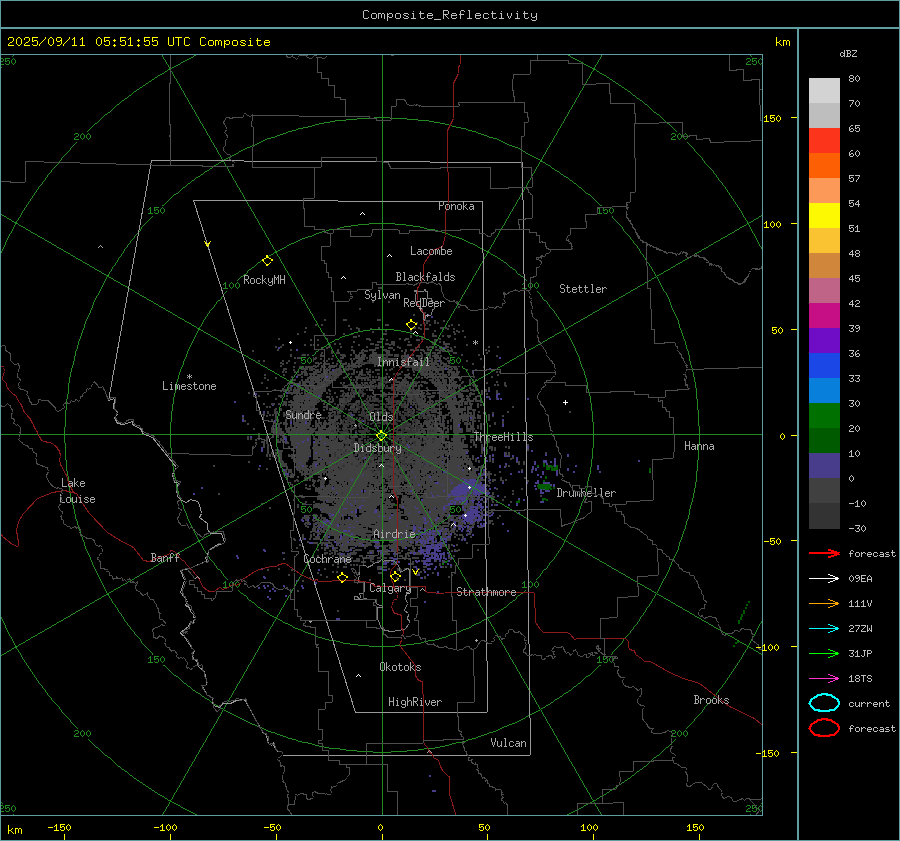This screenshot has height=841, width=900.
Task: Click the white plus marker west of Hanna
Action: [565, 402]
